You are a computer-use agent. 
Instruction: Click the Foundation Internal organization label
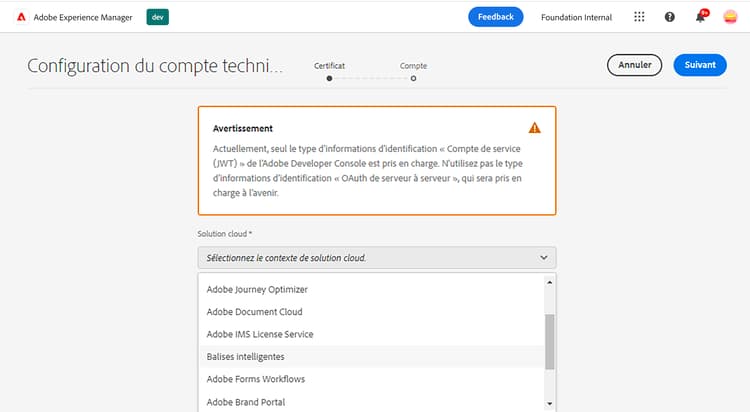click(576, 17)
